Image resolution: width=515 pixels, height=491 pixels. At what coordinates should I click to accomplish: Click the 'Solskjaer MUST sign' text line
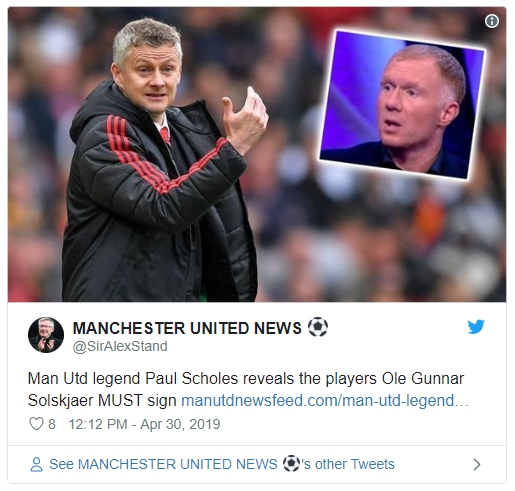tap(102, 400)
